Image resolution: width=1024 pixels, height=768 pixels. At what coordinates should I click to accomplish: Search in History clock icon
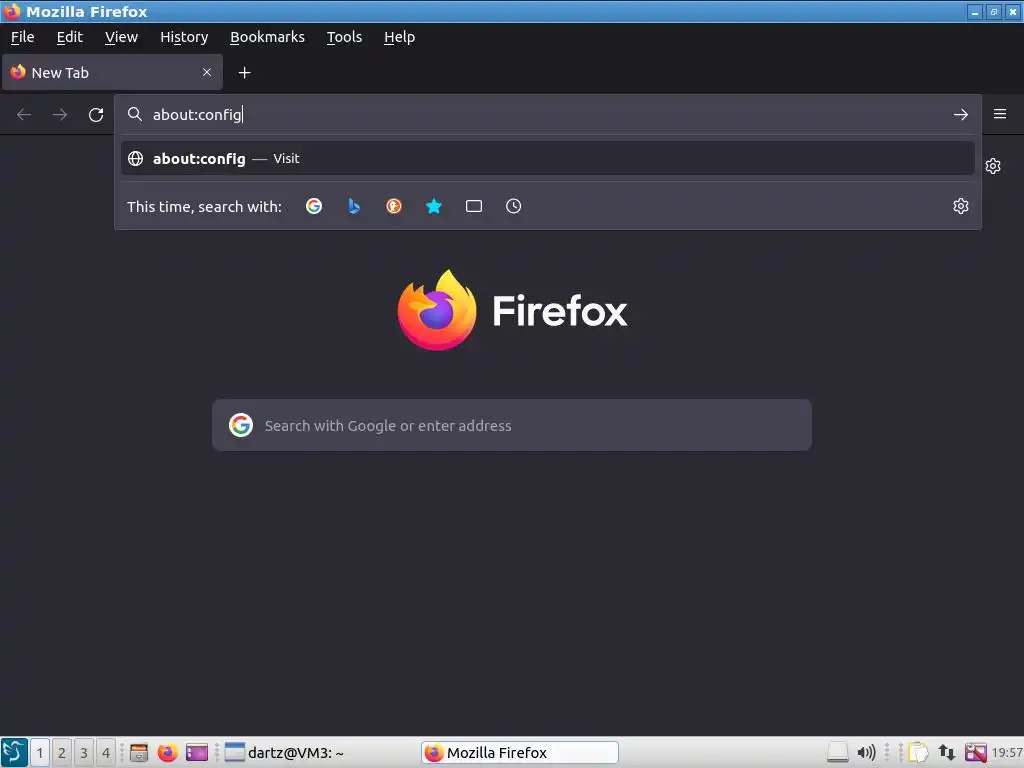[x=513, y=206]
